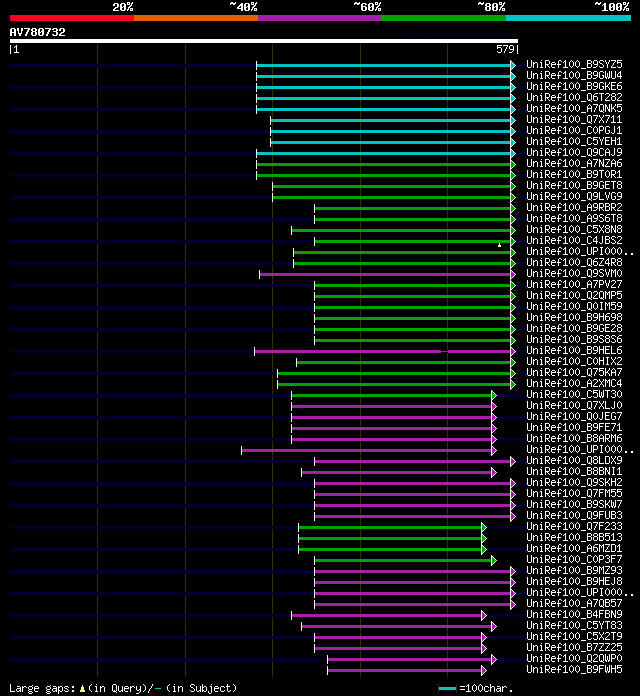
Task: Click the arrowhead ending the C0P3F7 alignment
Action: tap(494, 561)
